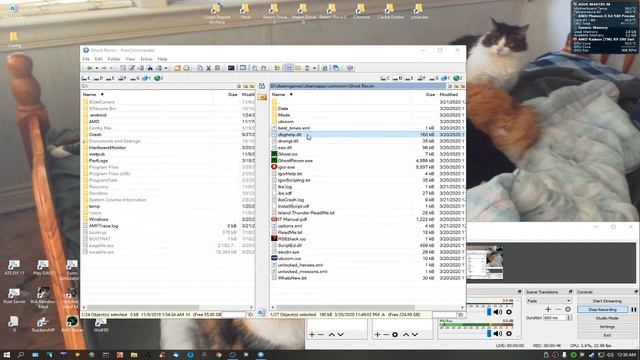The image size is (640, 360).
Task: Go back using FreeCommander's back arrow
Action: pos(89,68)
